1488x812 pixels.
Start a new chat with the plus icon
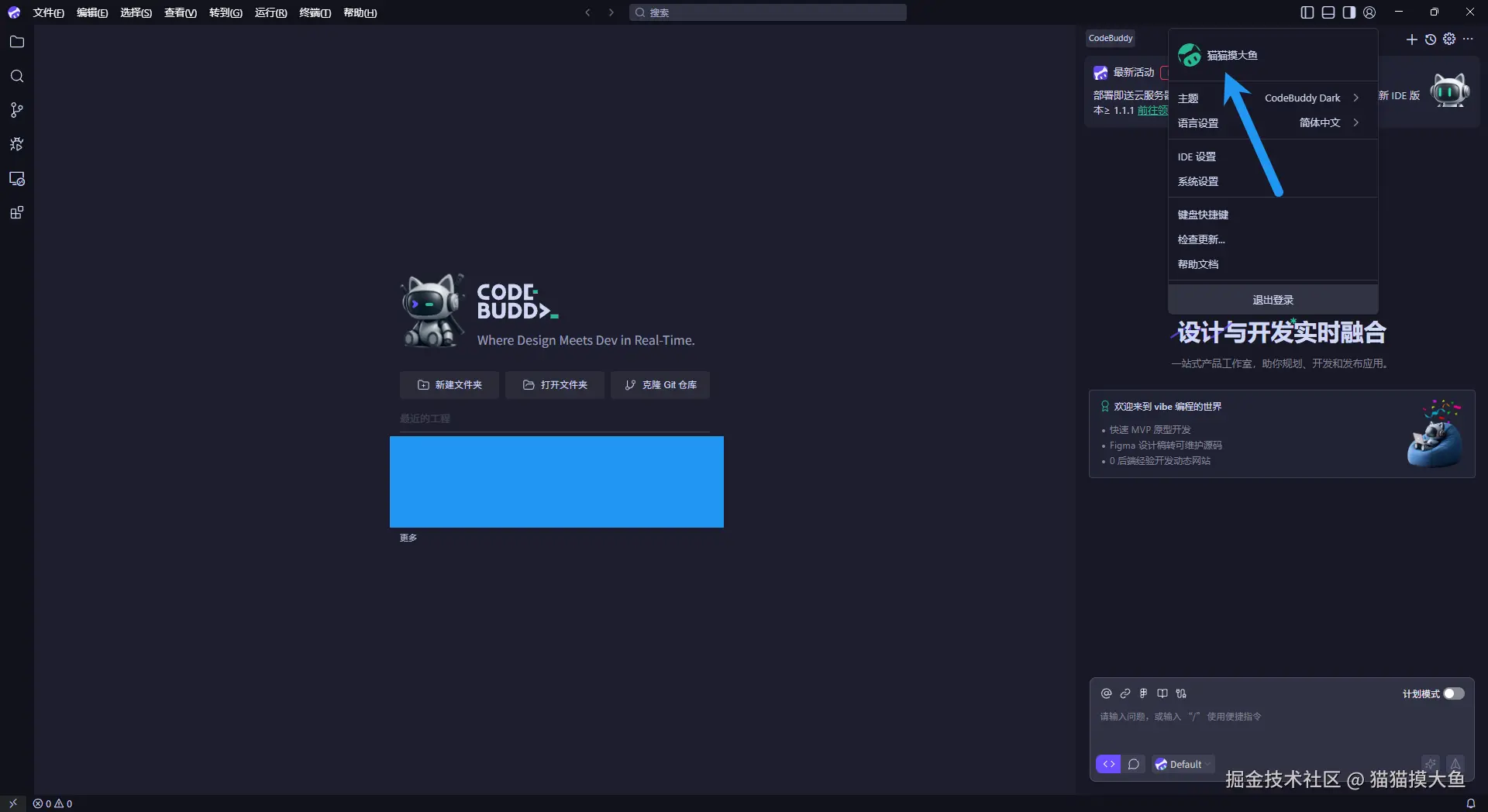1412,40
